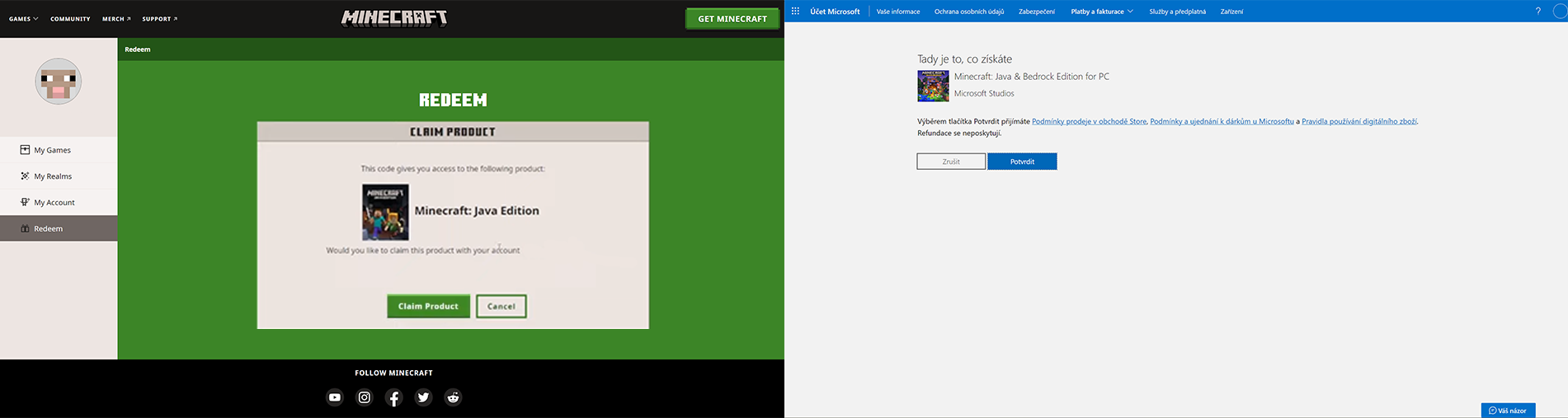This screenshot has width=1568, height=418.
Task: Click the My Account sidebar icon
Action: (25, 202)
